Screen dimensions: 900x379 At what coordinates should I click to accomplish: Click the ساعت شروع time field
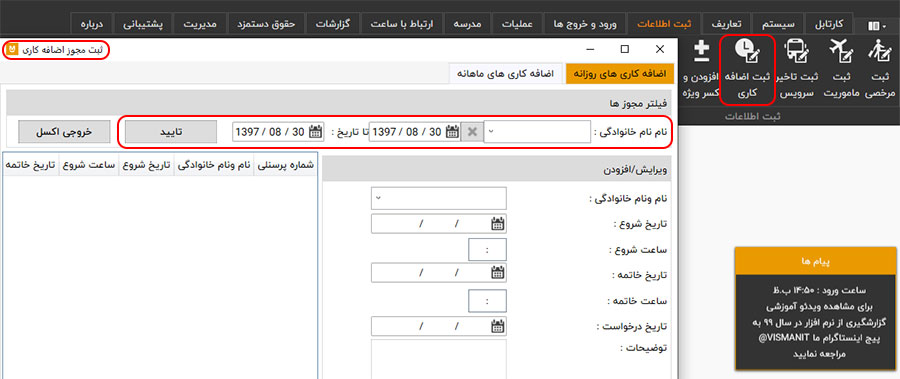click(x=487, y=249)
